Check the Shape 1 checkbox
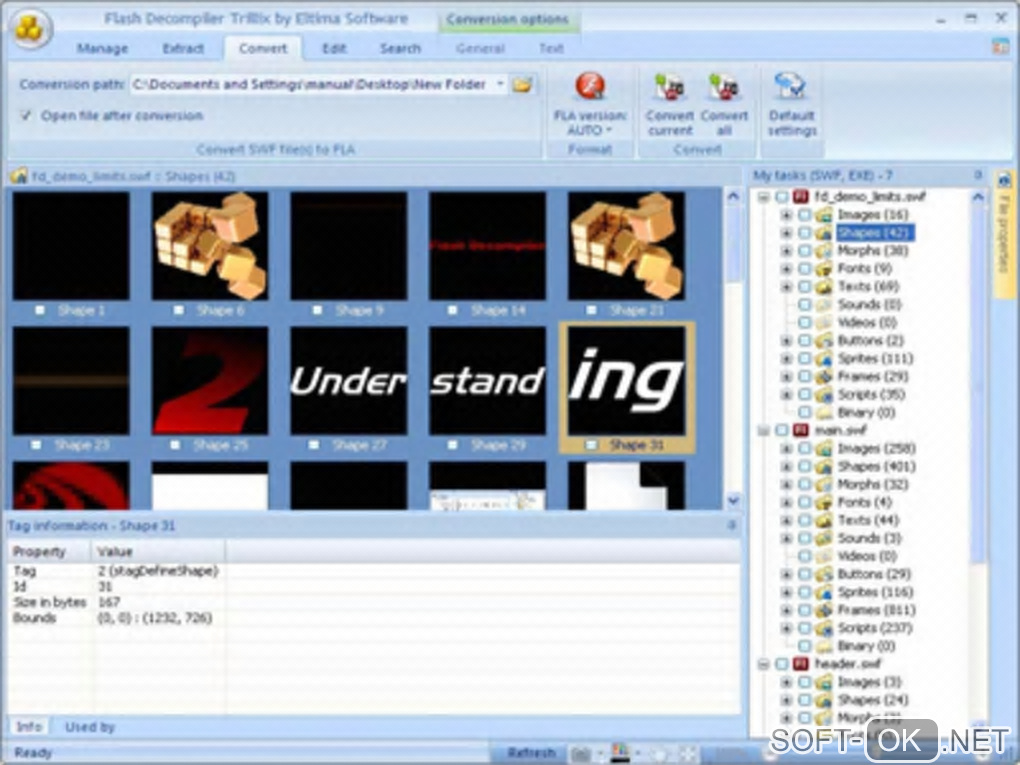Image resolution: width=1020 pixels, height=765 pixels. click(x=40, y=310)
